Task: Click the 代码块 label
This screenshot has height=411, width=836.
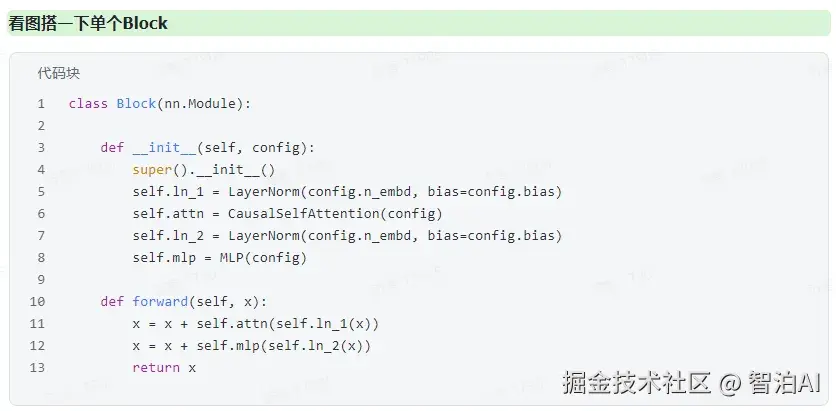Action: (59, 74)
